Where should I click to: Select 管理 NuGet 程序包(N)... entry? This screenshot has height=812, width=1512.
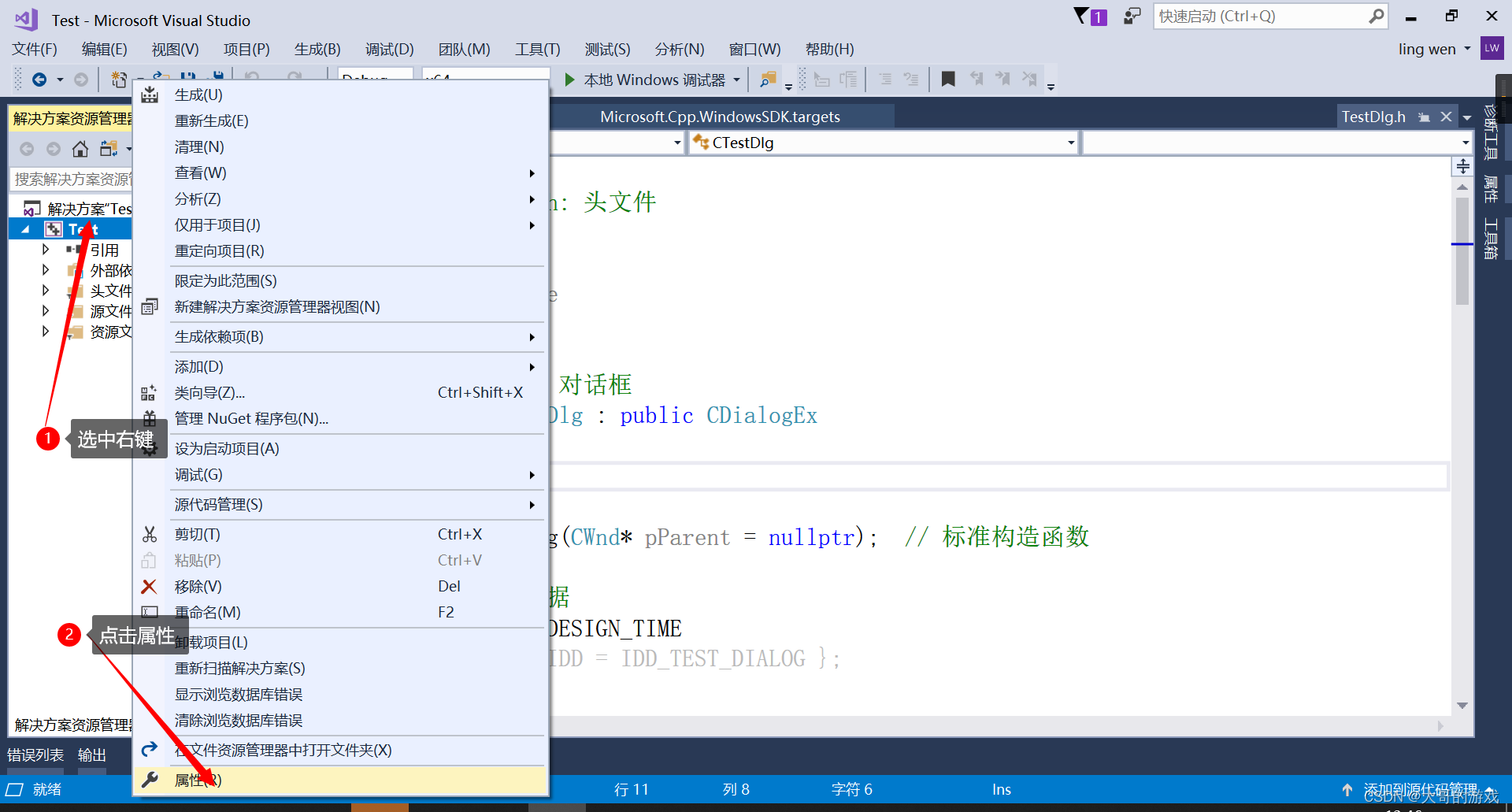tap(340, 419)
